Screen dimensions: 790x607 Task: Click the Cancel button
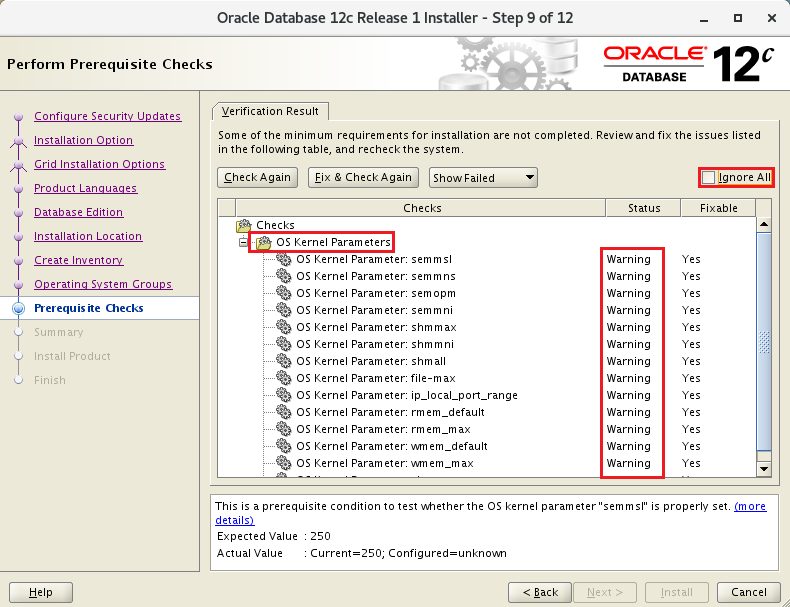coord(749,592)
